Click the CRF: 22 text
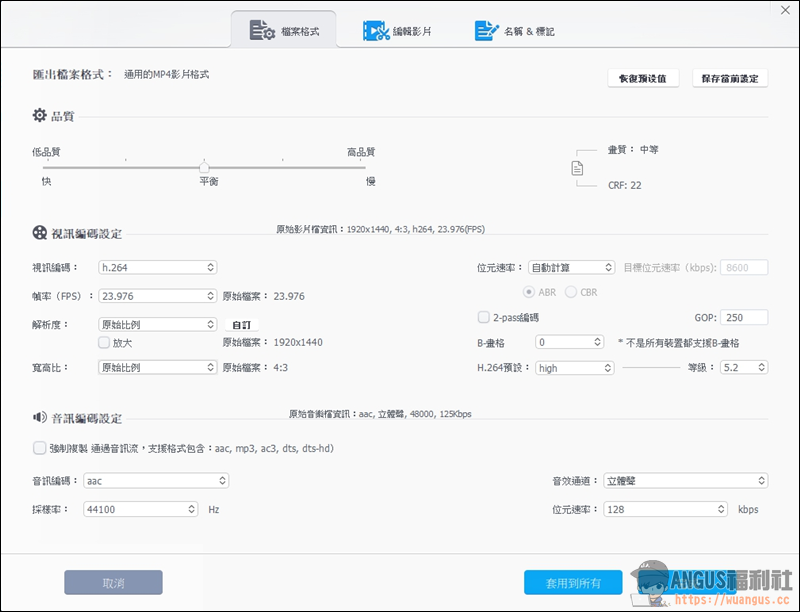 (x=624, y=186)
